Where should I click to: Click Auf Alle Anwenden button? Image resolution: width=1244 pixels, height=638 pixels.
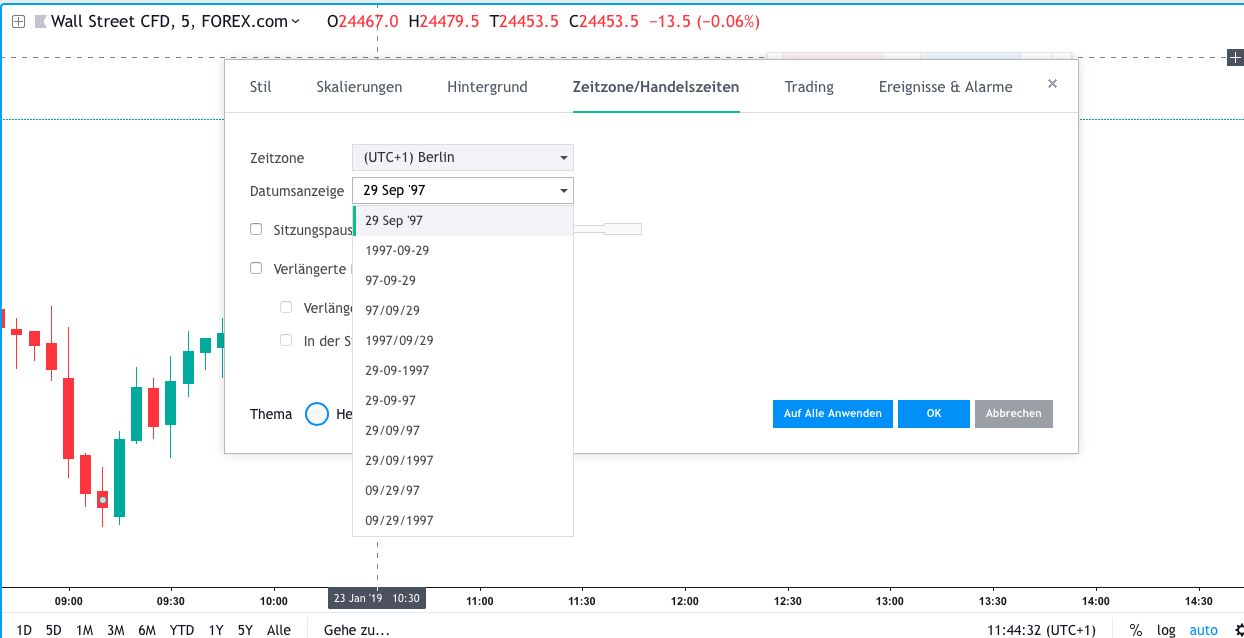click(x=832, y=414)
